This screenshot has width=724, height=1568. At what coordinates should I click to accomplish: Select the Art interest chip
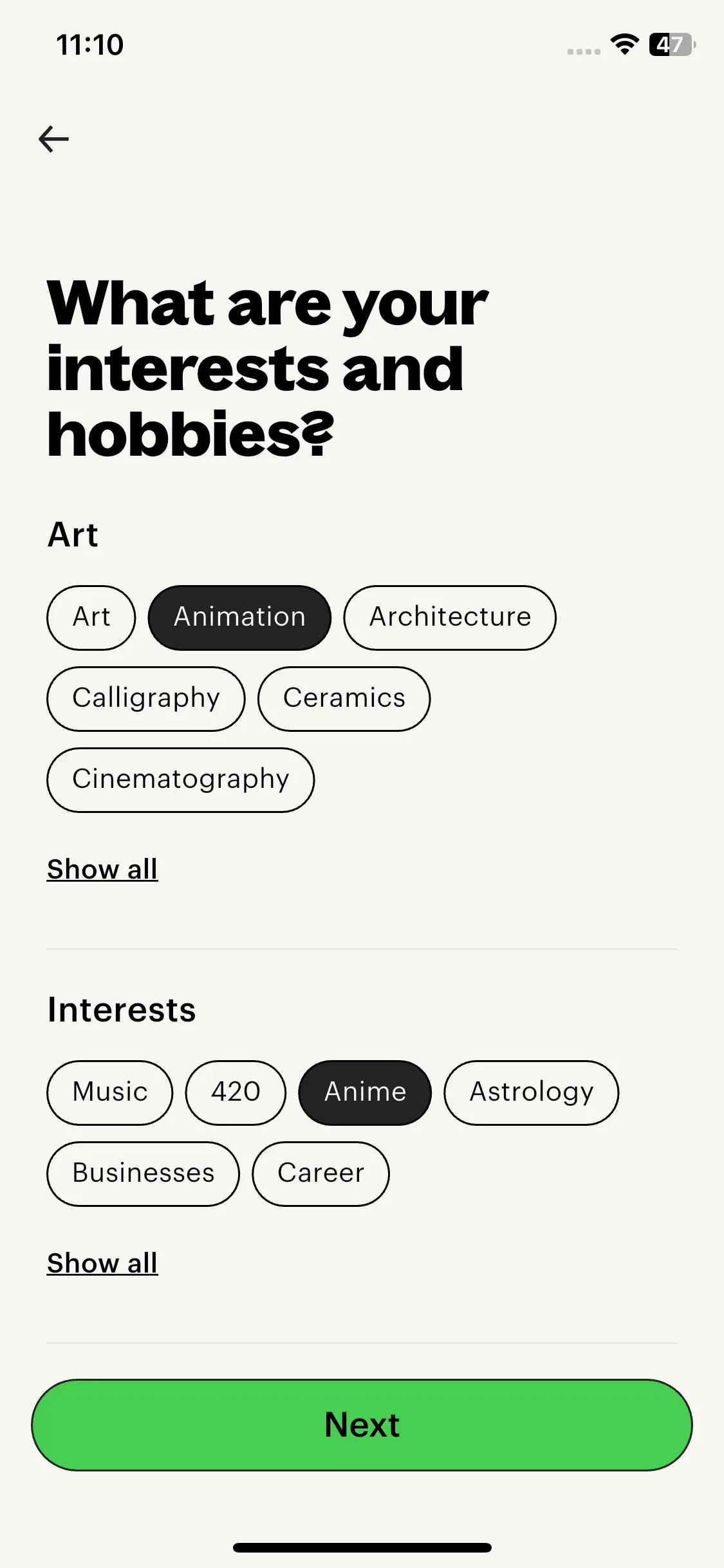(x=91, y=617)
